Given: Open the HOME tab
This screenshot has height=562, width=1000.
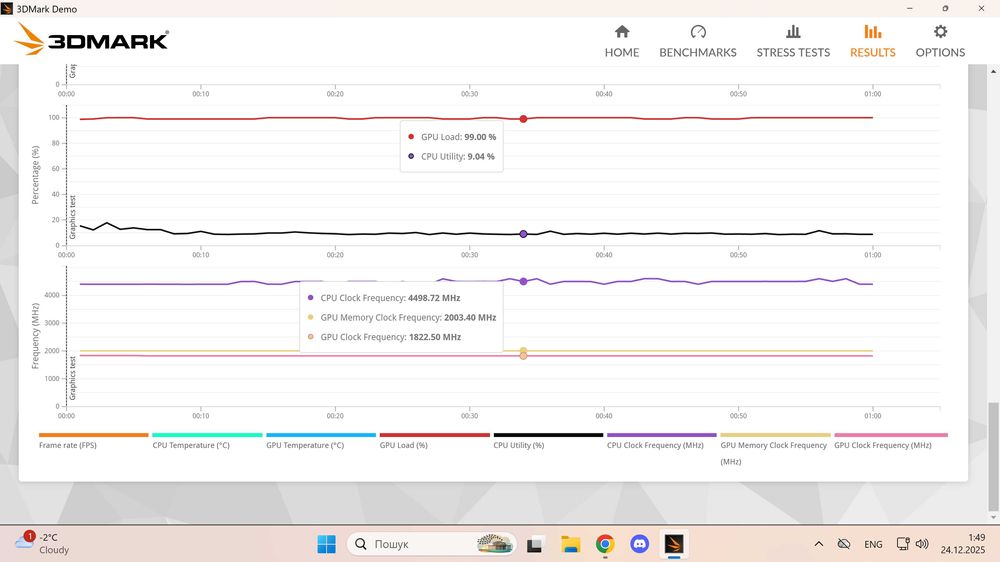Looking at the screenshot, I should click(x=622, y=41).
